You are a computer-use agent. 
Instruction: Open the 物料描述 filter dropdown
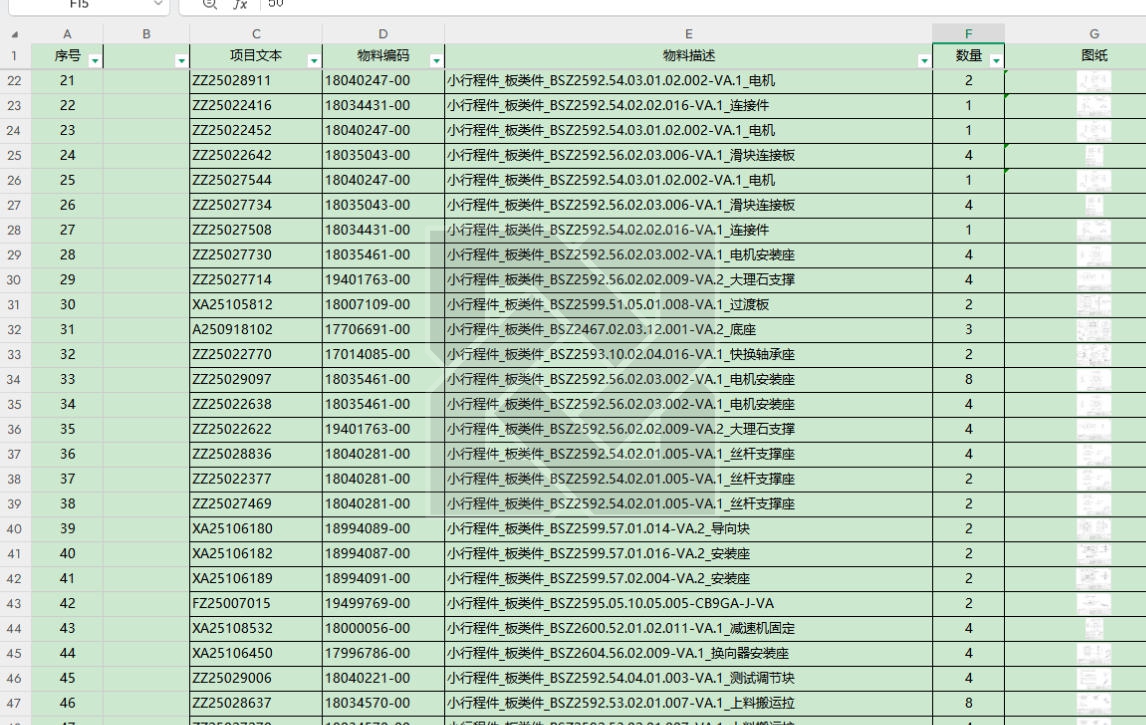(924, 62)
